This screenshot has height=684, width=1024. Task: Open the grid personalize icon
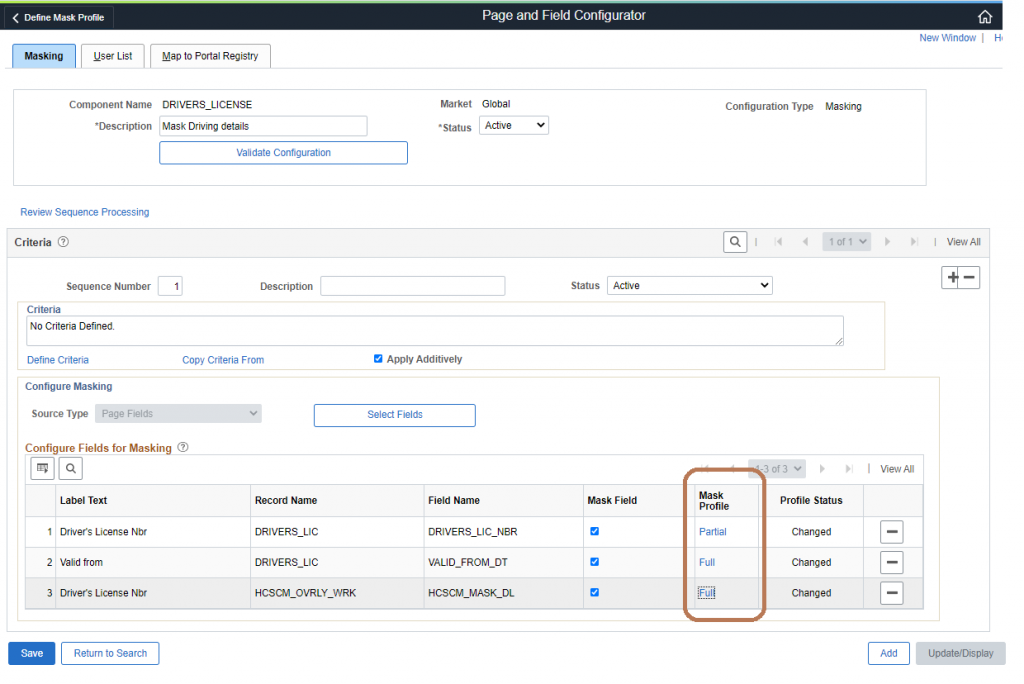pos(42,468)
